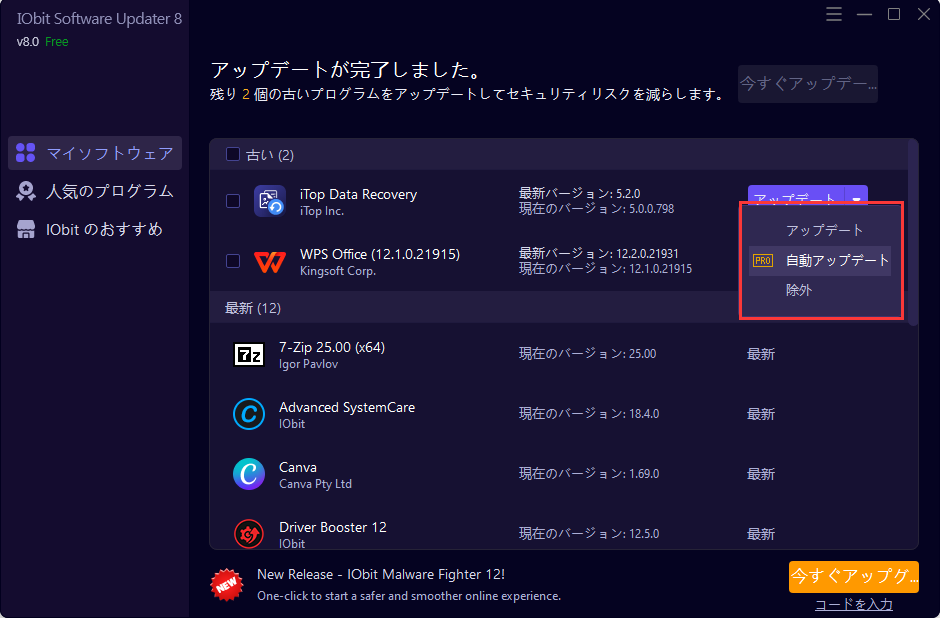The width and height of the screenshot is (940, 618).
Task: Click the orange 今すぐアップグ… button
Action: (854, 577)
